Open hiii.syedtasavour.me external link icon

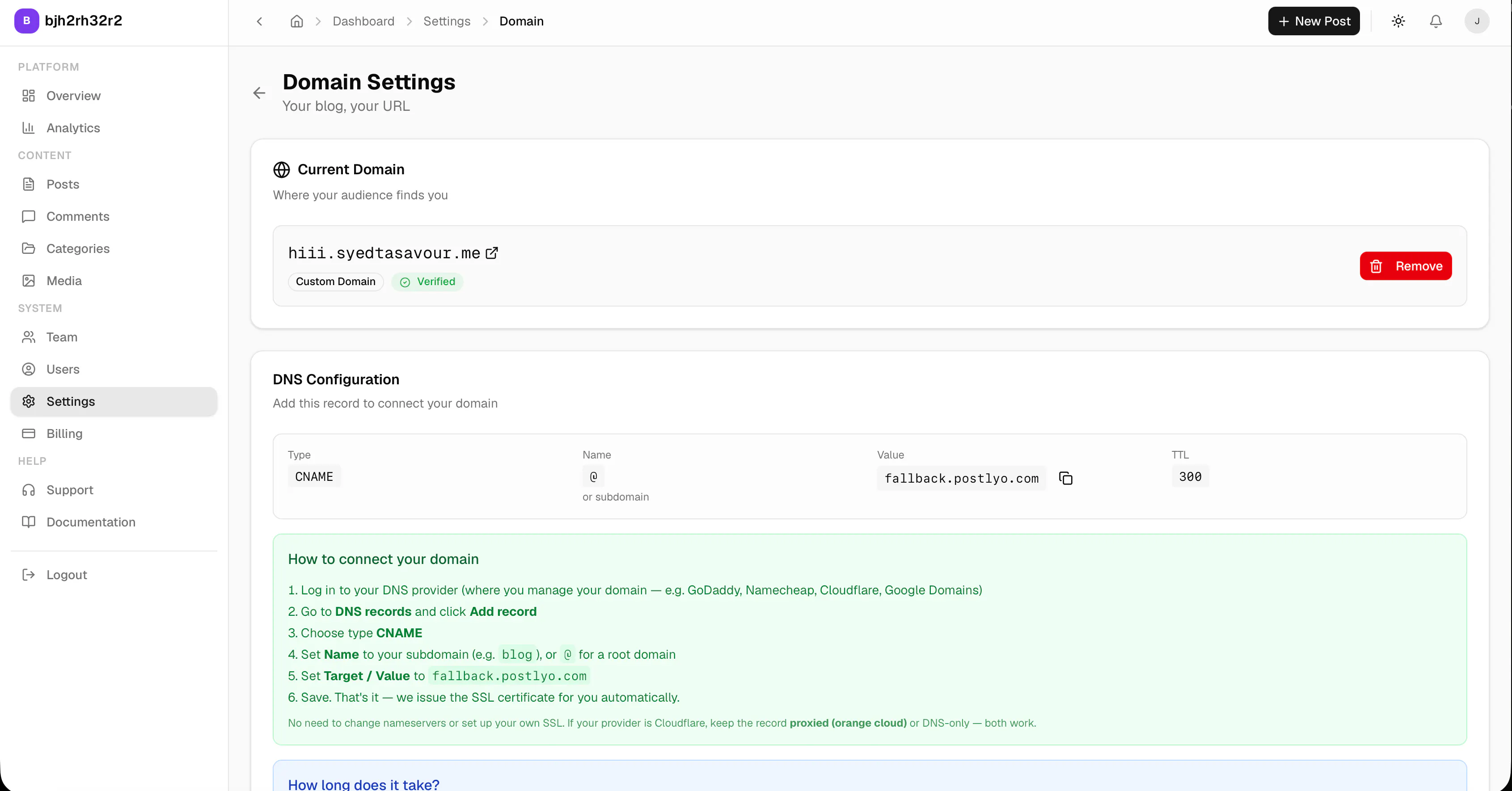[492, 253]
